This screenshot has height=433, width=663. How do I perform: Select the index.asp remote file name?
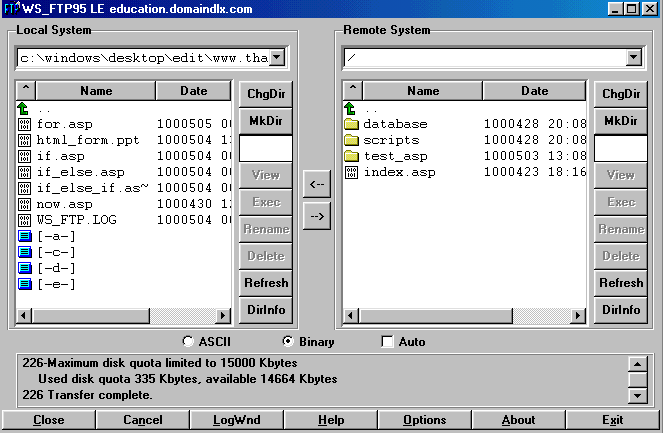400,172
